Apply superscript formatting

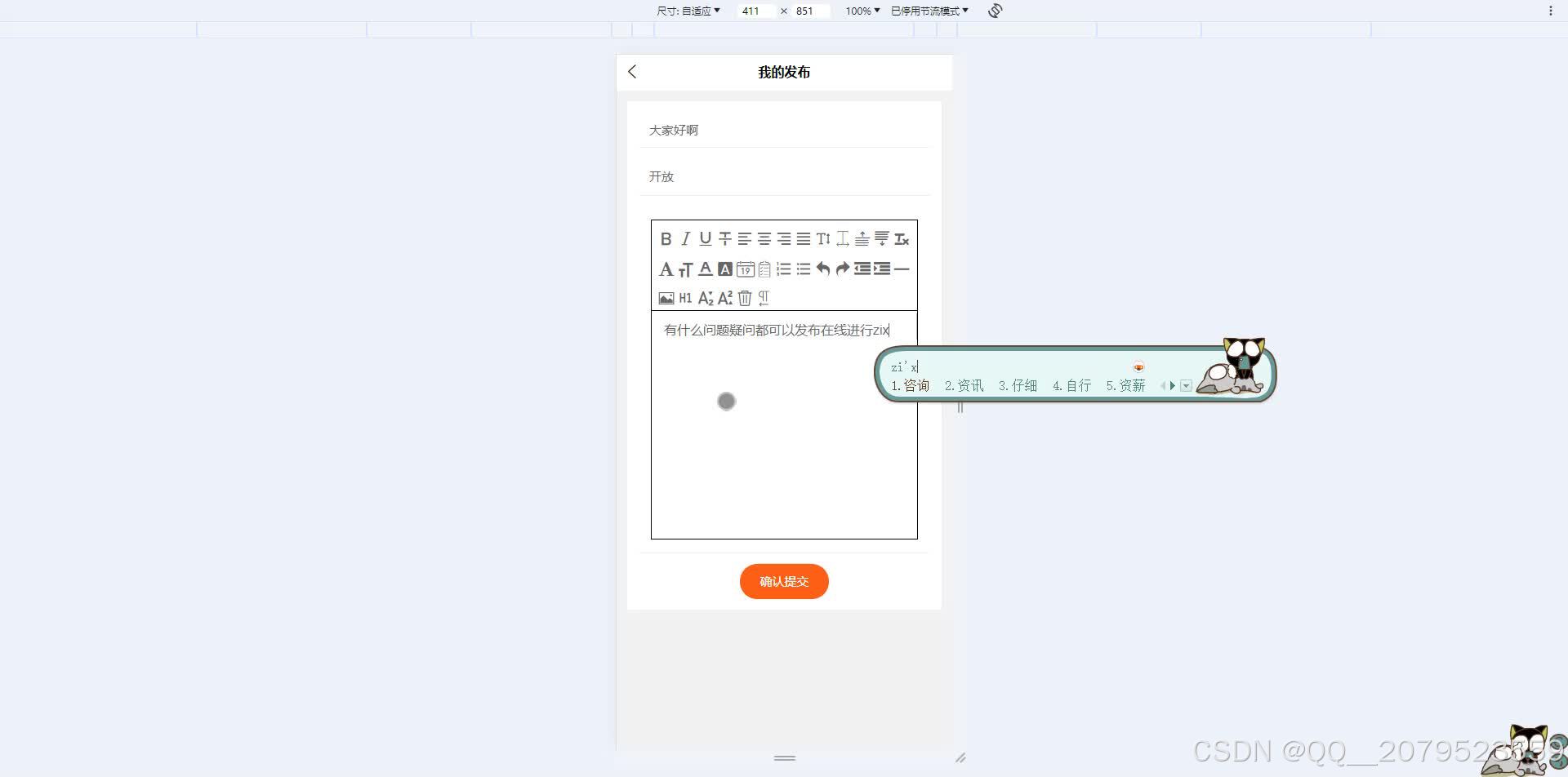coord(724,298)
